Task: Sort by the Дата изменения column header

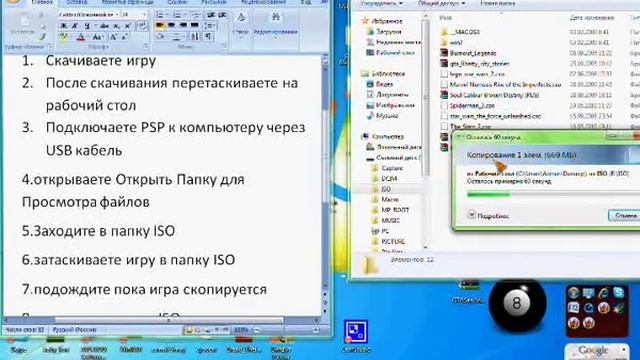Action: [x=592, y=18]
